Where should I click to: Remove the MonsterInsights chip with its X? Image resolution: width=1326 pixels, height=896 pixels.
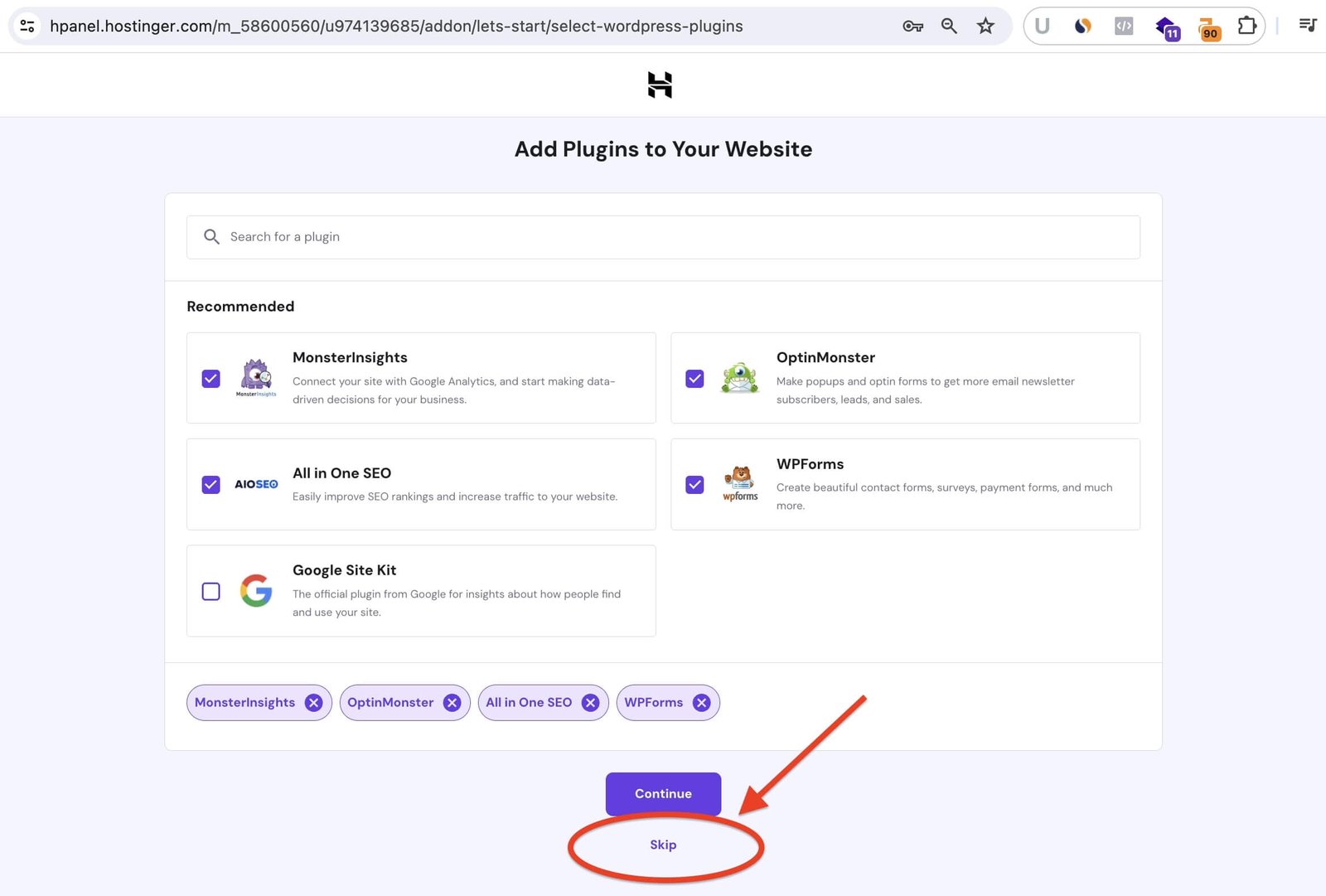(x=313, y=703)
